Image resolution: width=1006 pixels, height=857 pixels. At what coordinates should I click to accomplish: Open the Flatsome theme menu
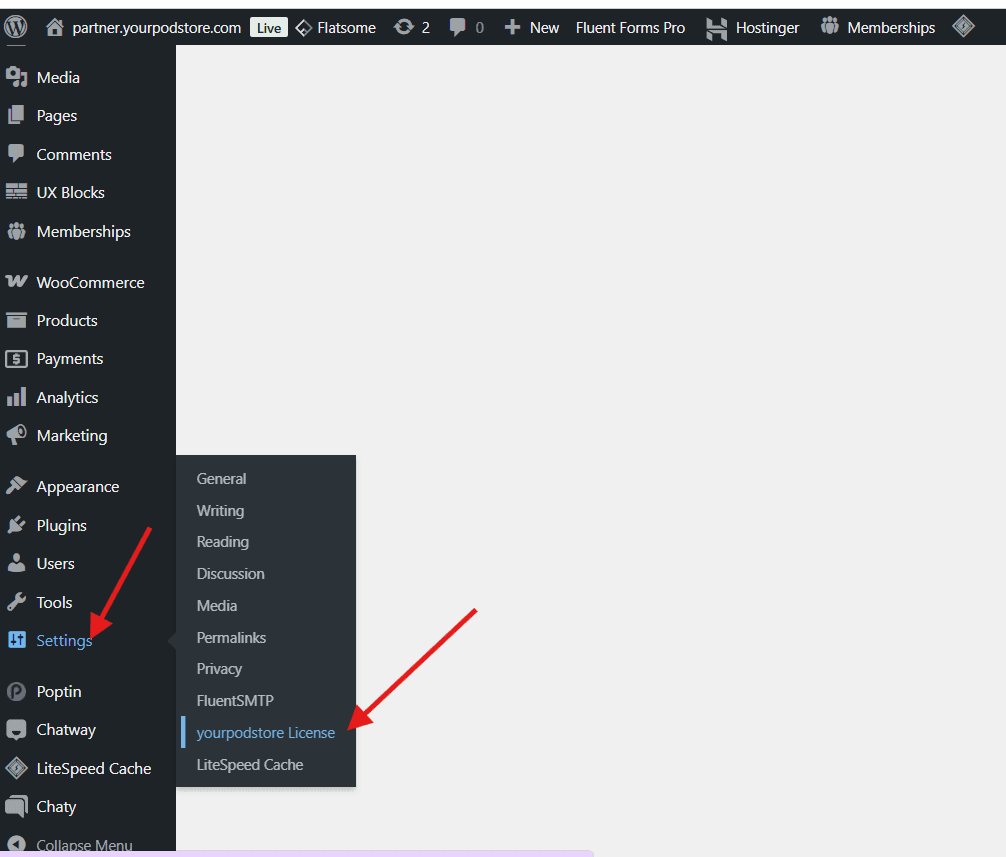tap(336, 27)
